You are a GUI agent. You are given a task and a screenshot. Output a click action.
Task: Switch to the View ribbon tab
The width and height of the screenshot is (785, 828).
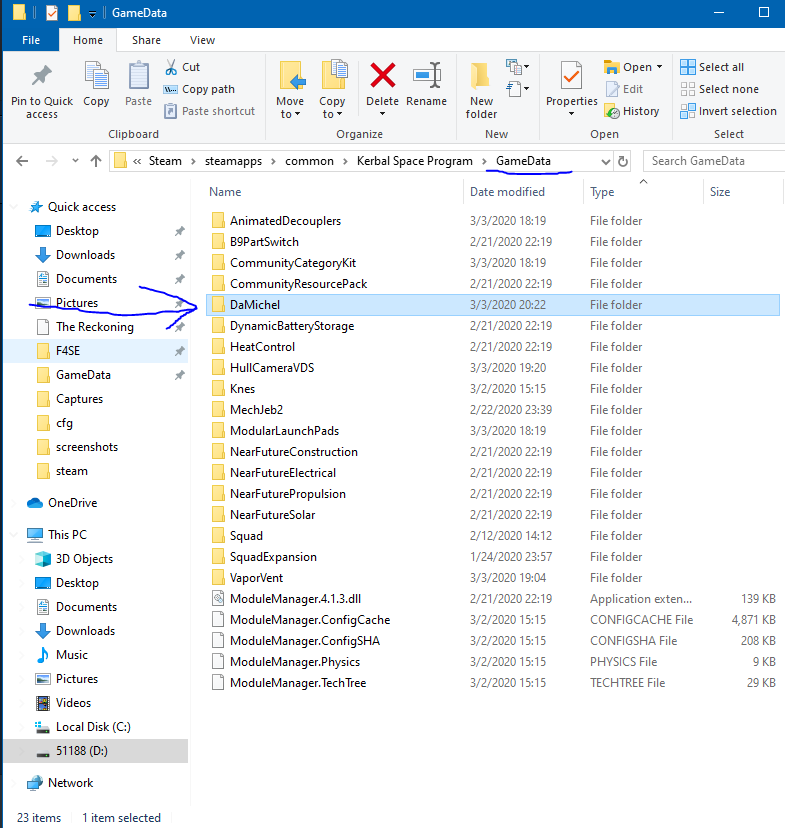pos(202,40)
